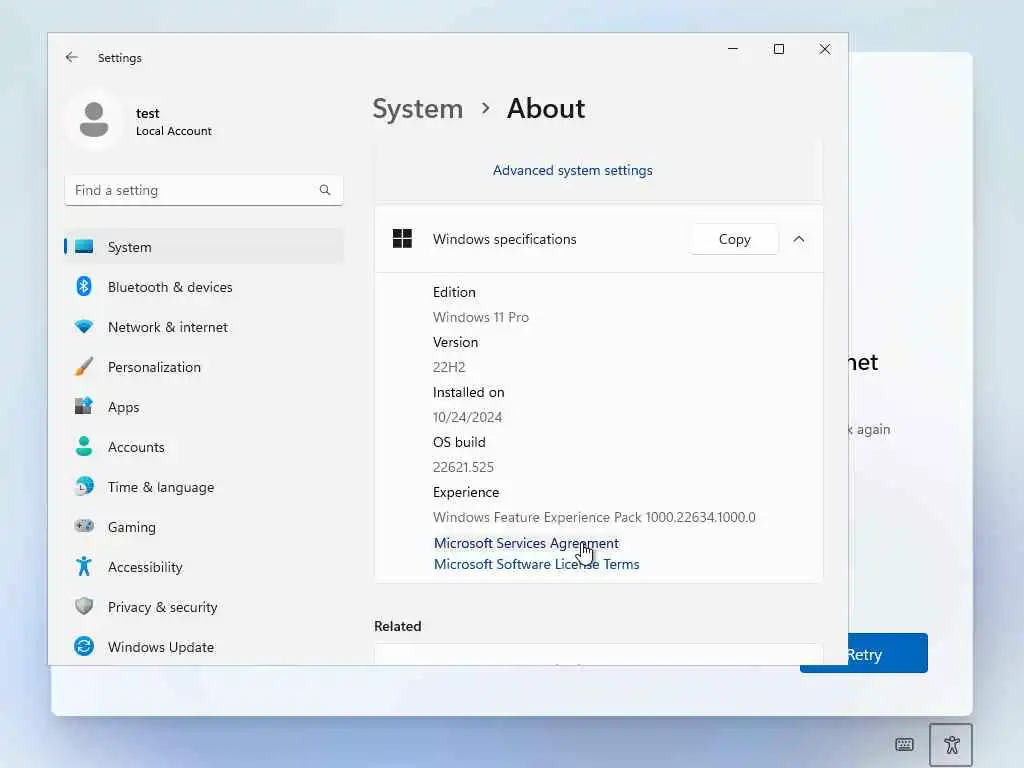Open Microsoft Software License Terms

click(x=536, y=564)
